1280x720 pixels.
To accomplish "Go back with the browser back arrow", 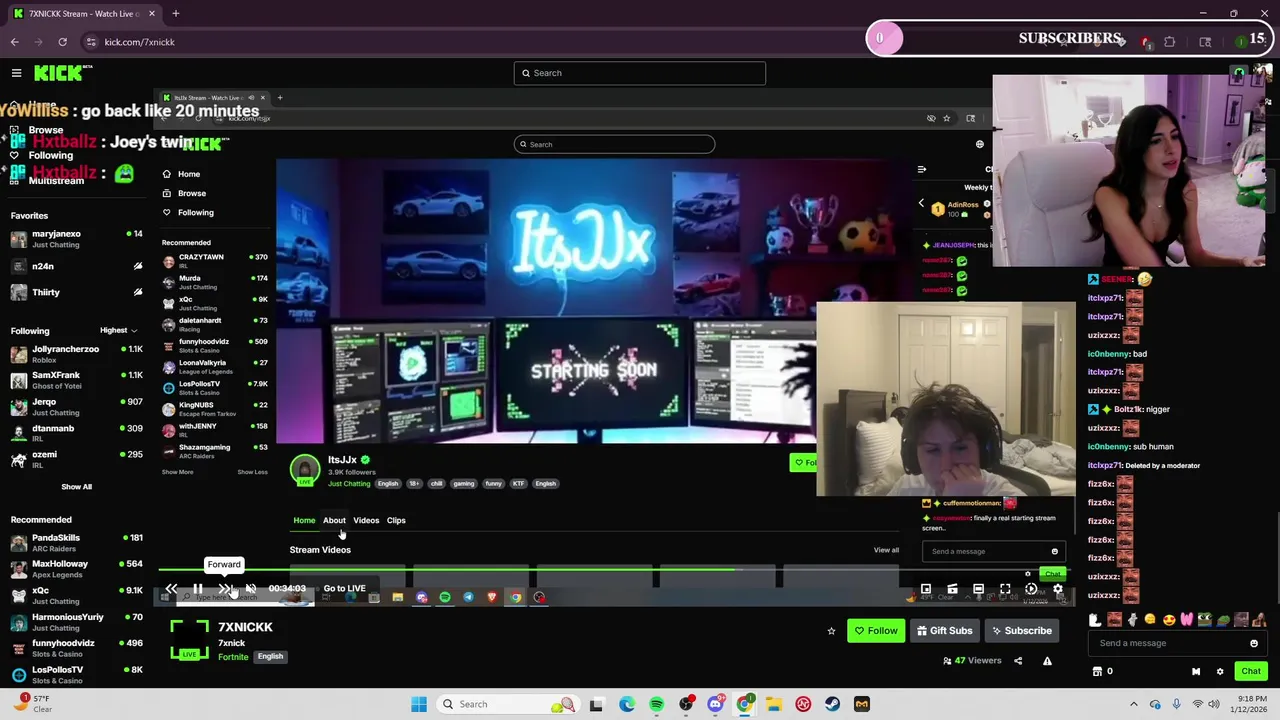I will 15,42.
